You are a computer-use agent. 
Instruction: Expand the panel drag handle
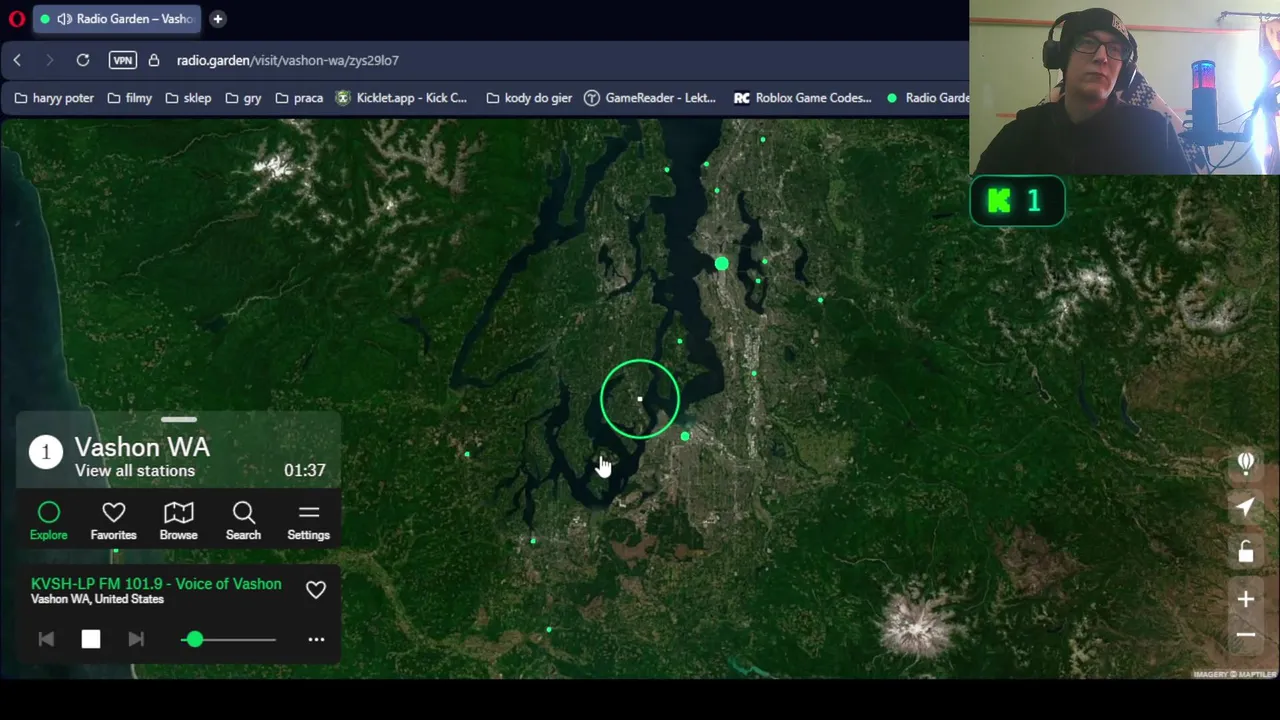coord(179,420)
